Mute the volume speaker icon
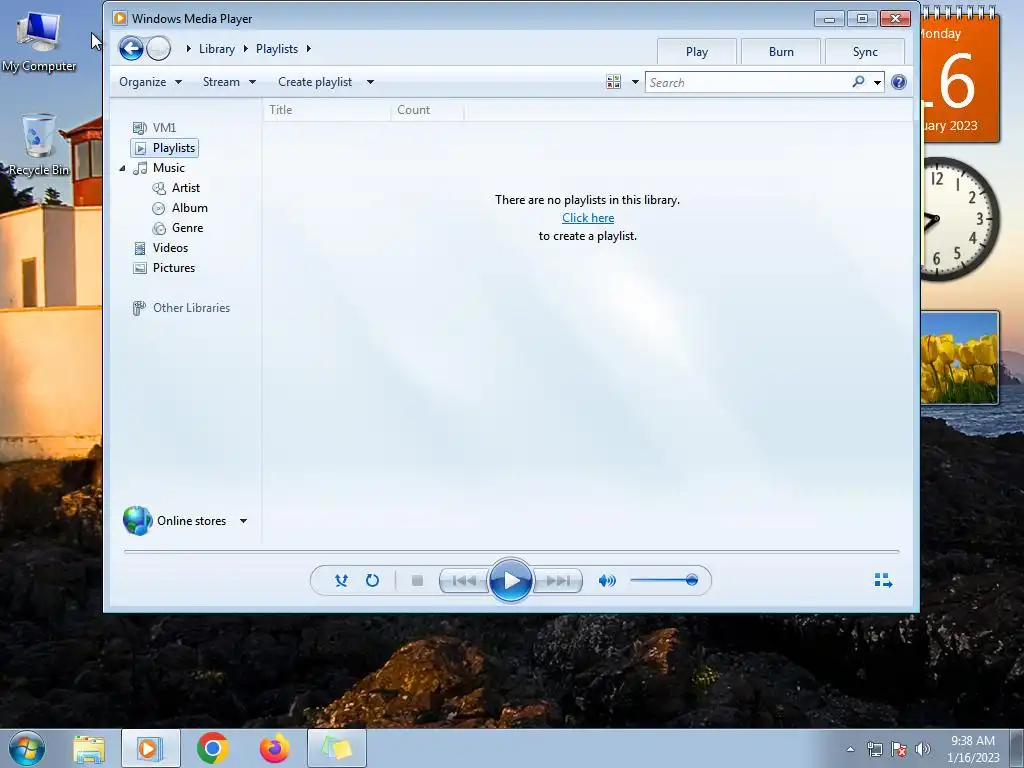 (607, 580)
